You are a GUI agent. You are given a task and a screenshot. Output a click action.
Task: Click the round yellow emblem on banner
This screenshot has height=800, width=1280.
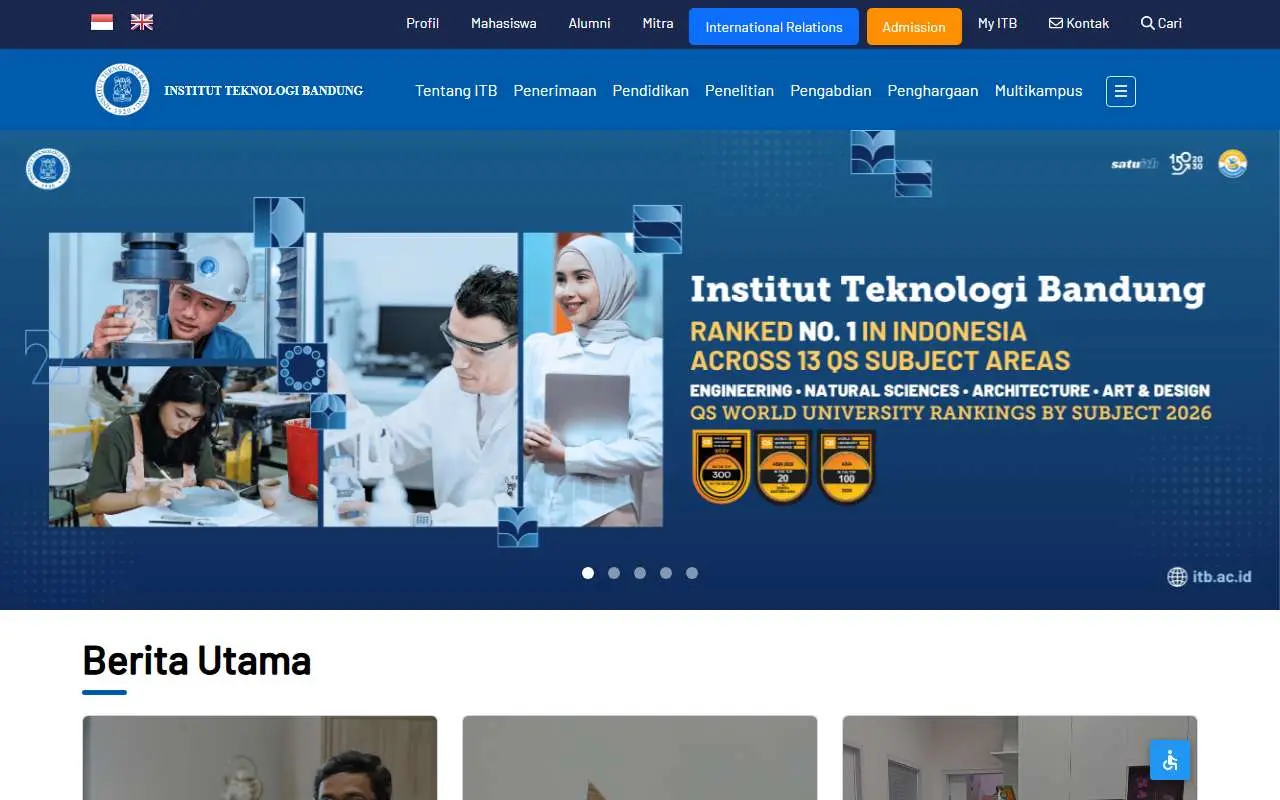coord(1232,163)
